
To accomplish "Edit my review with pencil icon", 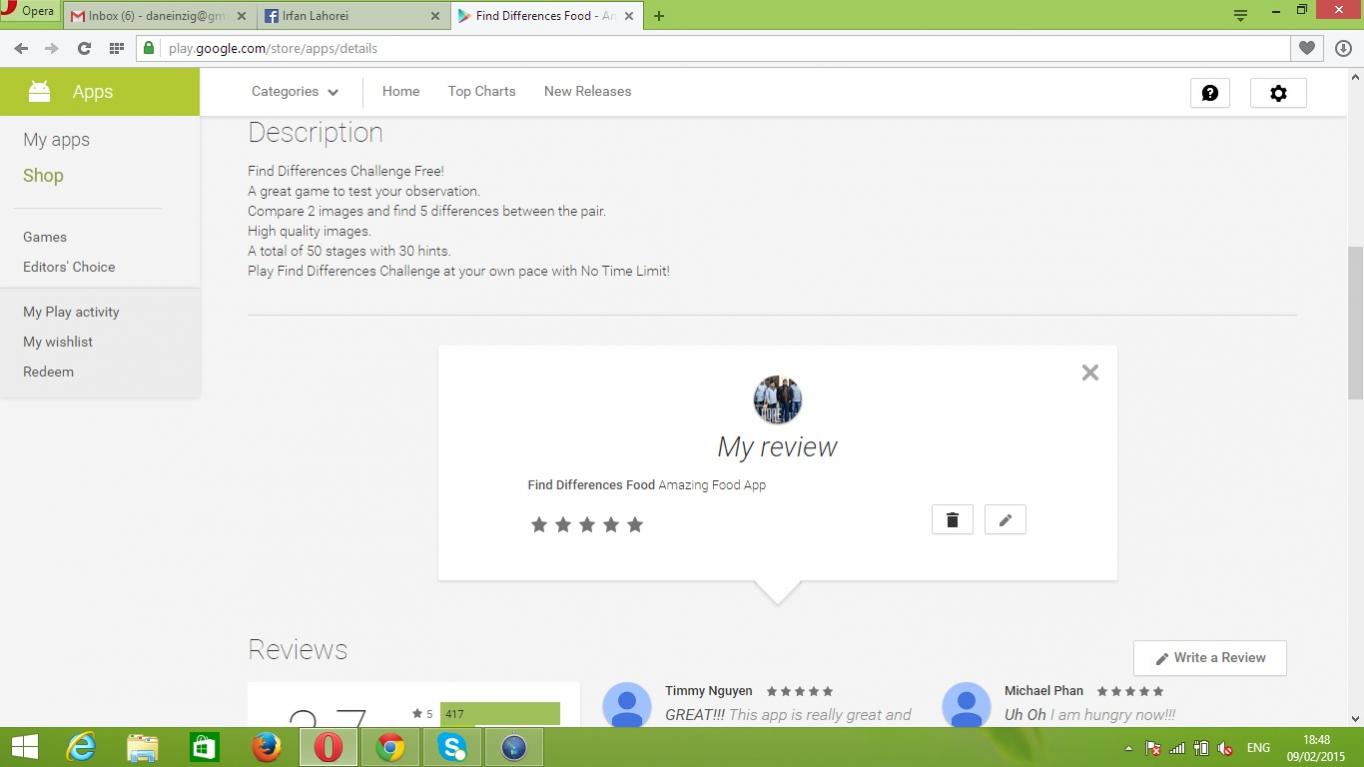I will pos(1005,520).
